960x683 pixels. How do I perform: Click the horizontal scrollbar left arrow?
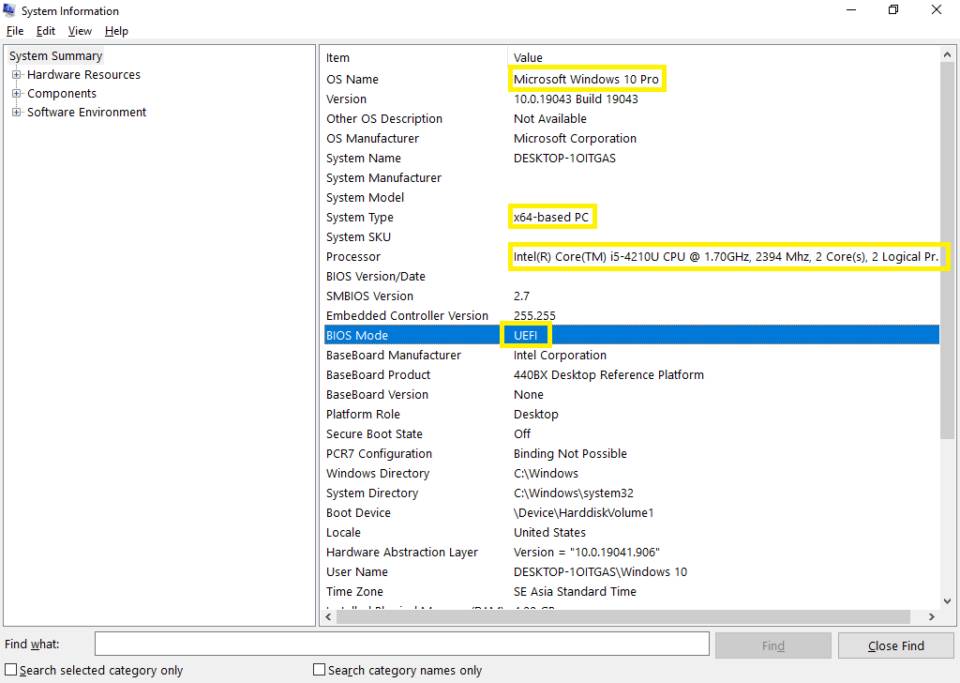click(329, 617)
